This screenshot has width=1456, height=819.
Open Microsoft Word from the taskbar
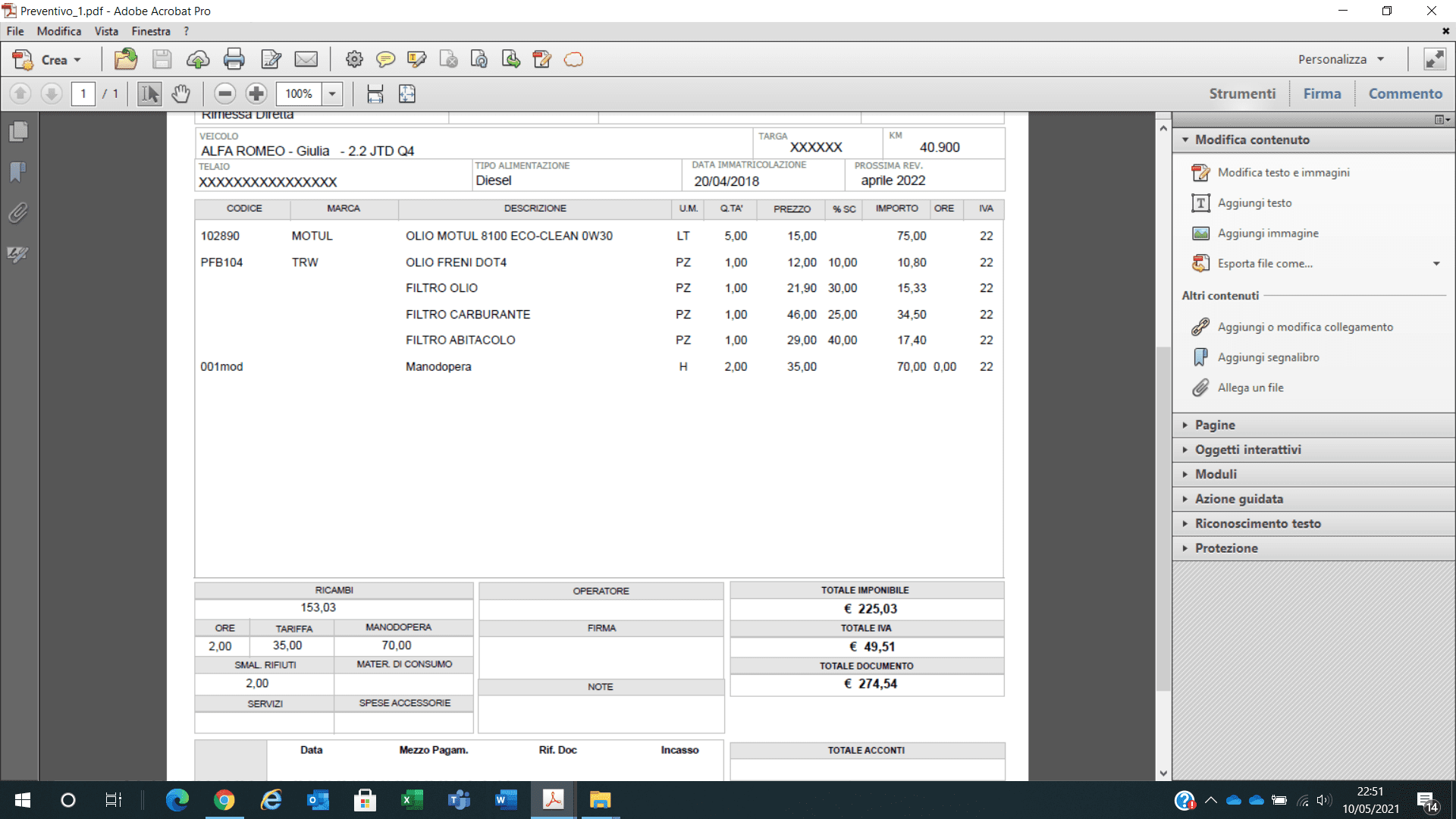point(506,800)
